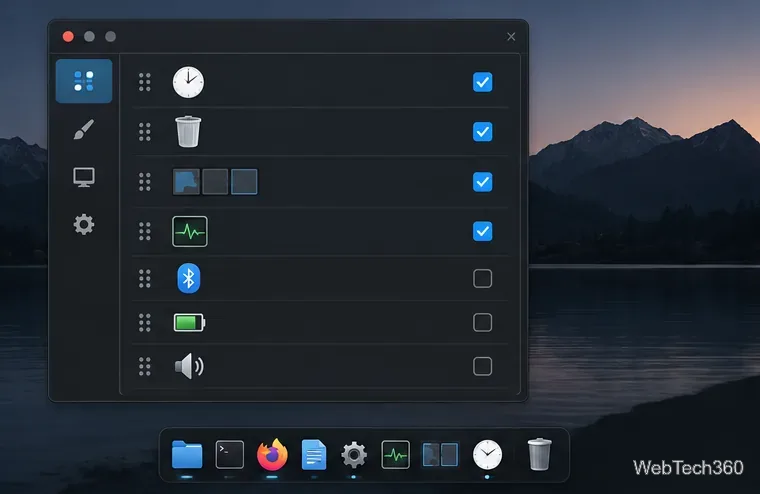Image resolution: width=760 pixels, height=494 pixels.
Task: Click the clock plugin icon in list
Action: 189,82
